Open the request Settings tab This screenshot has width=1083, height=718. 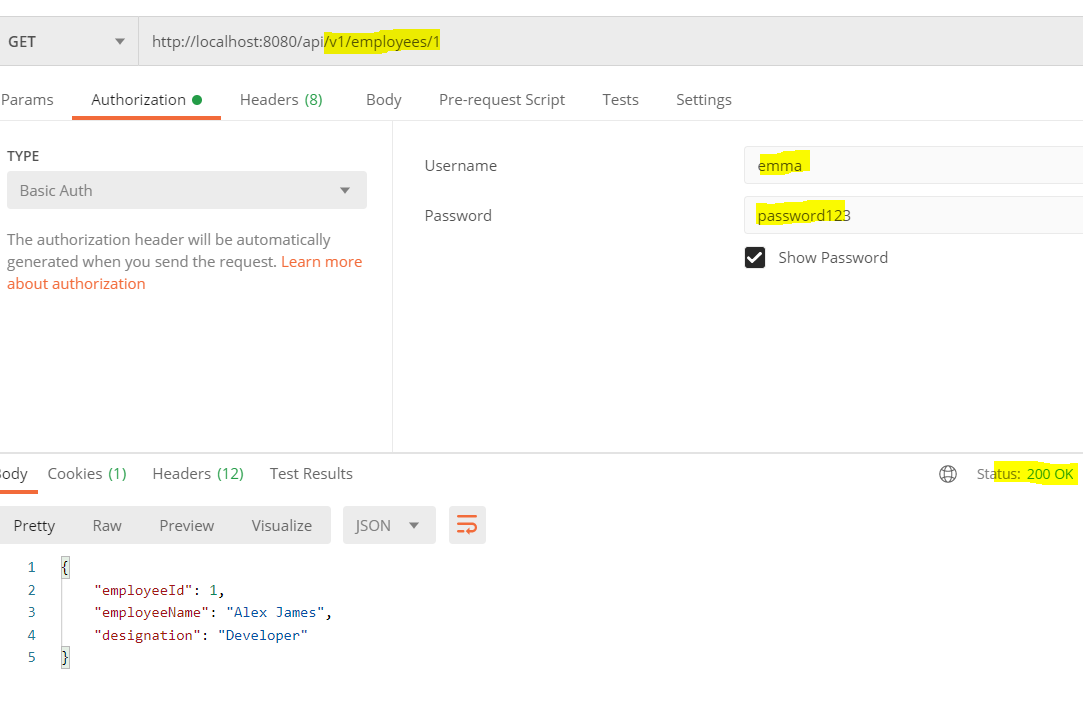703,100
